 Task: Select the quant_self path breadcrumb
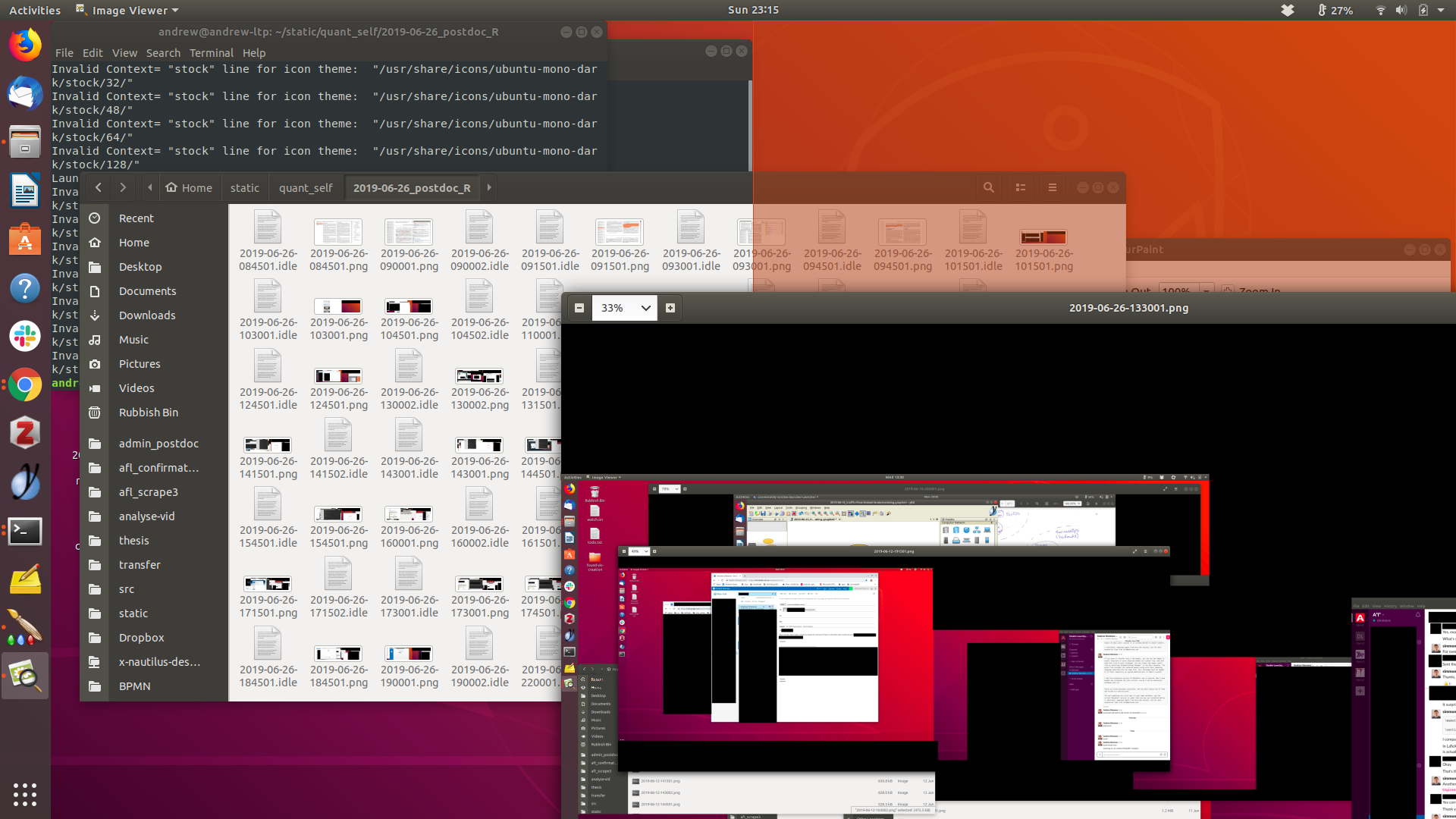(305, 188)
